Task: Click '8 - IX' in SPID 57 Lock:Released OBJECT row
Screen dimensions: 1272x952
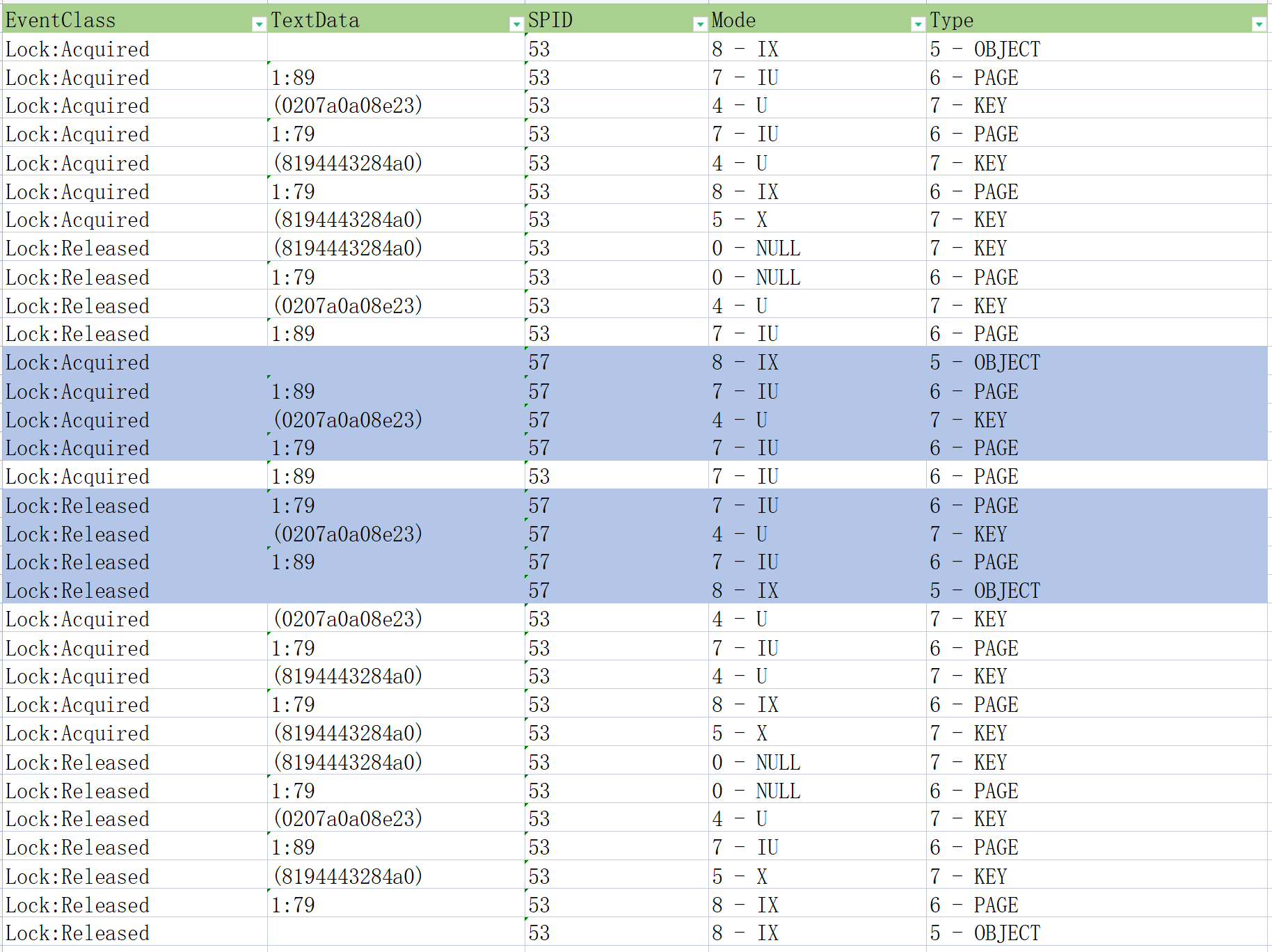Action: pyautogui.click(x=745, y=591)
